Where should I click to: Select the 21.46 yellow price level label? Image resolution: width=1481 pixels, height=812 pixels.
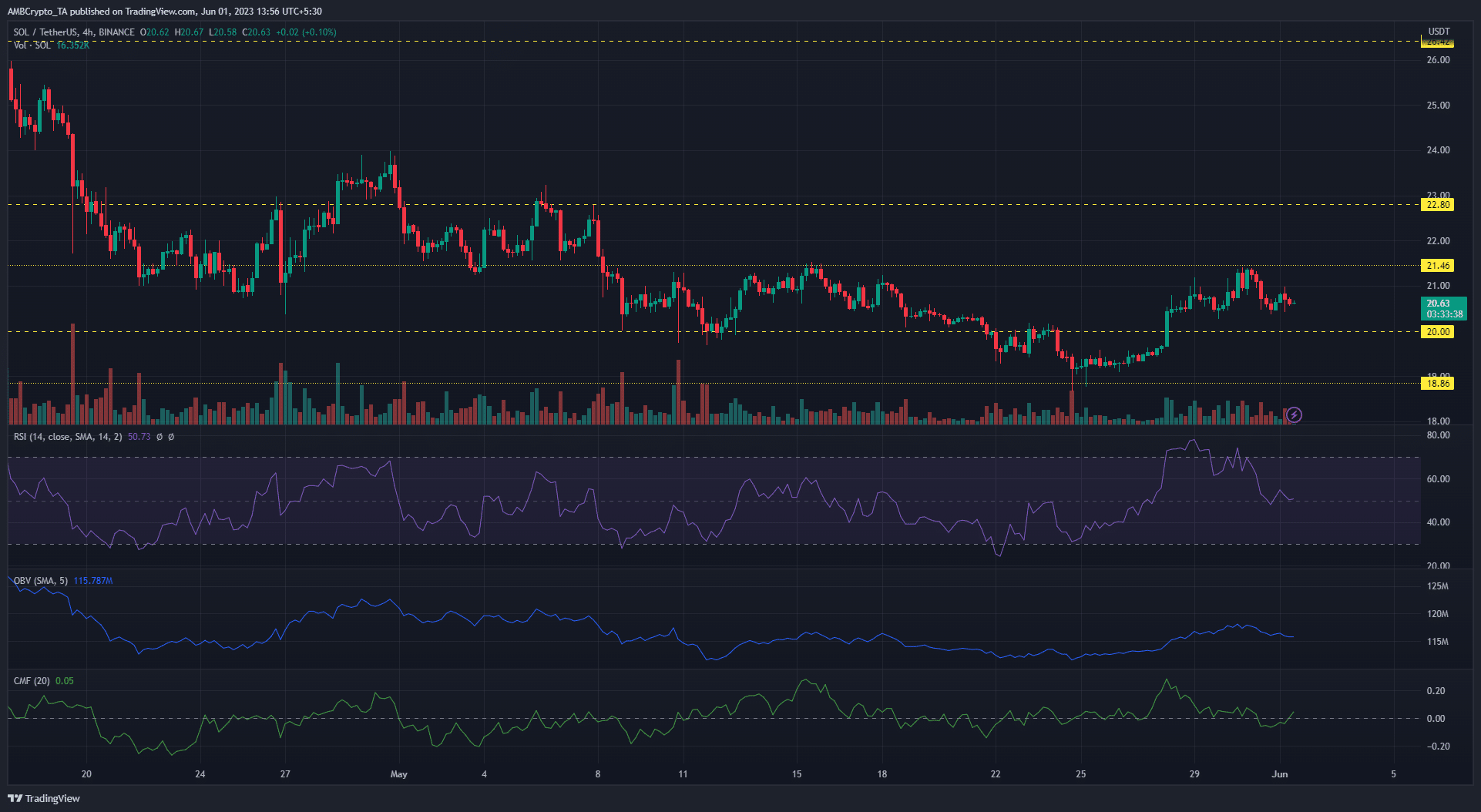(x=1438, y=266)
